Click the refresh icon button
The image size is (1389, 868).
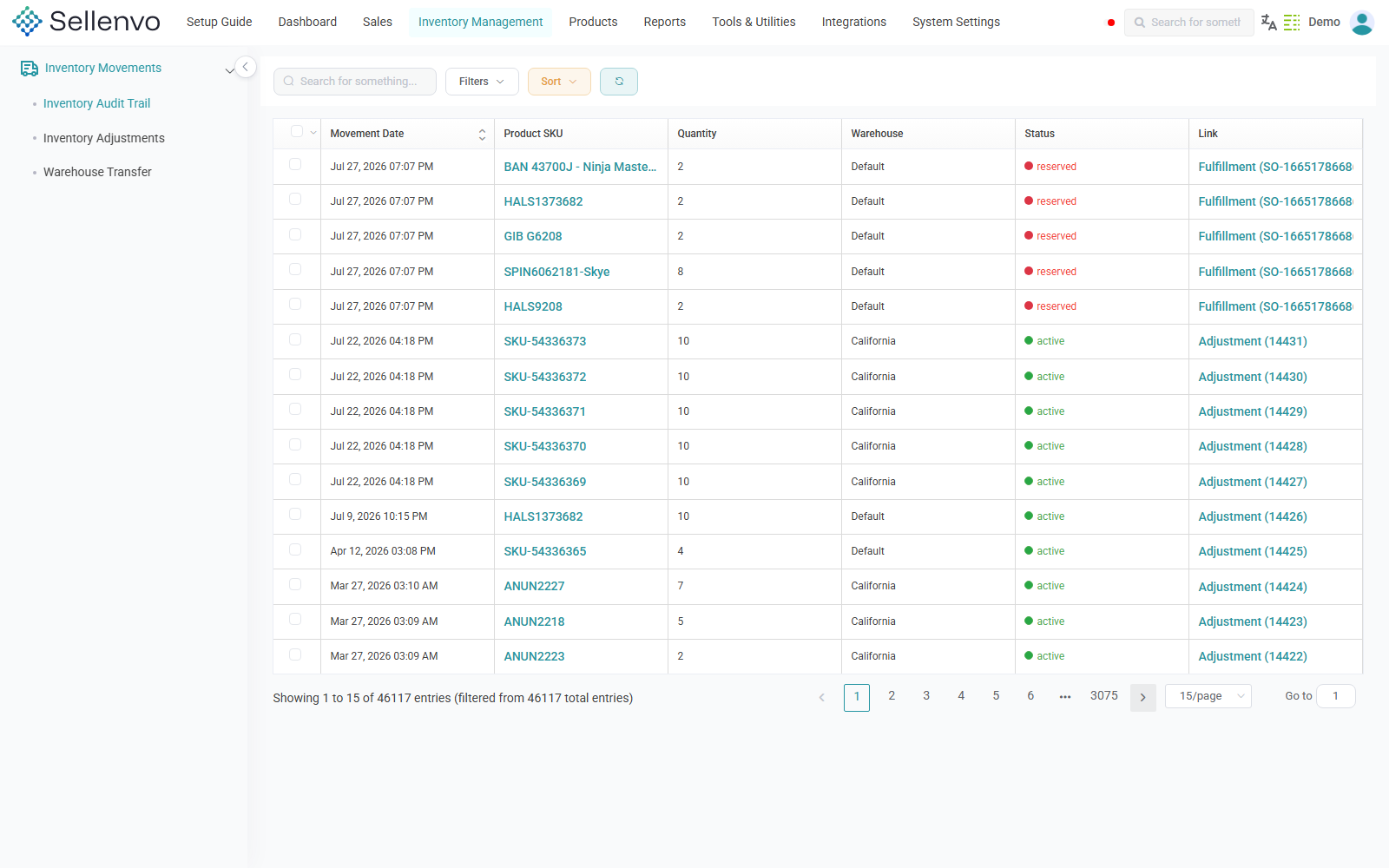pos(619,82)
